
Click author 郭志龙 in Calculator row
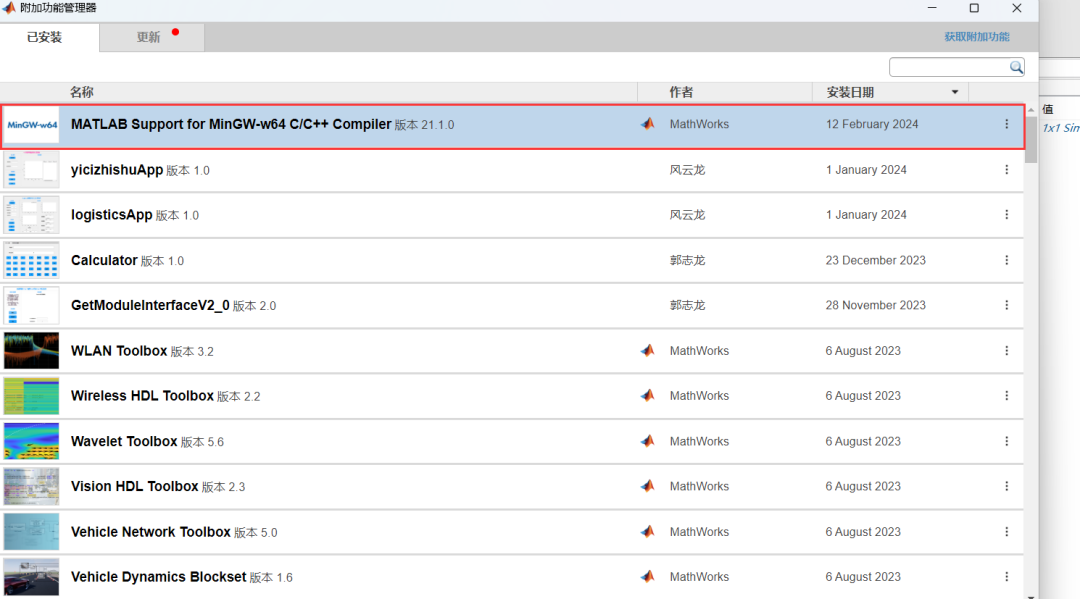(687, 260)
